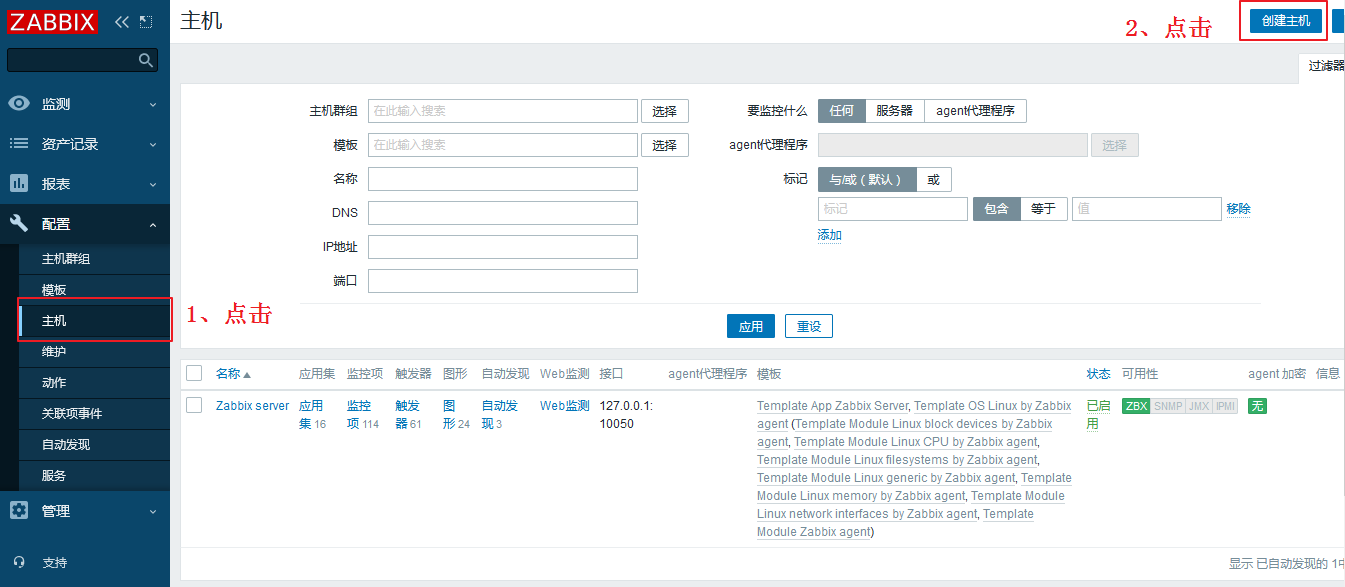
Task: Expand the 管理 menu chevron
Action: click(153, 511)
